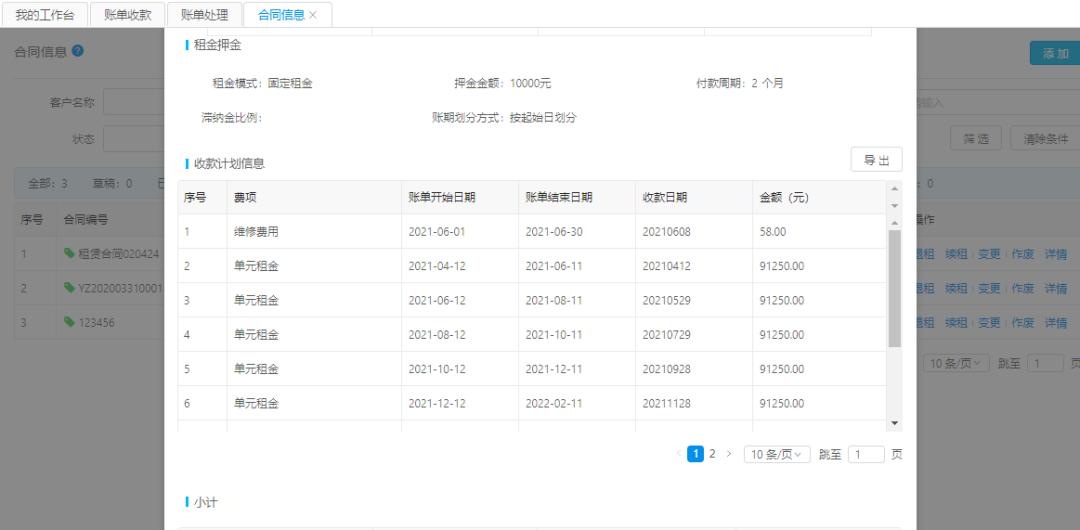This screenshot has width=1080, height=530.
Task: Open background list 10 条/页 dropdown
Action: (956, 363)
